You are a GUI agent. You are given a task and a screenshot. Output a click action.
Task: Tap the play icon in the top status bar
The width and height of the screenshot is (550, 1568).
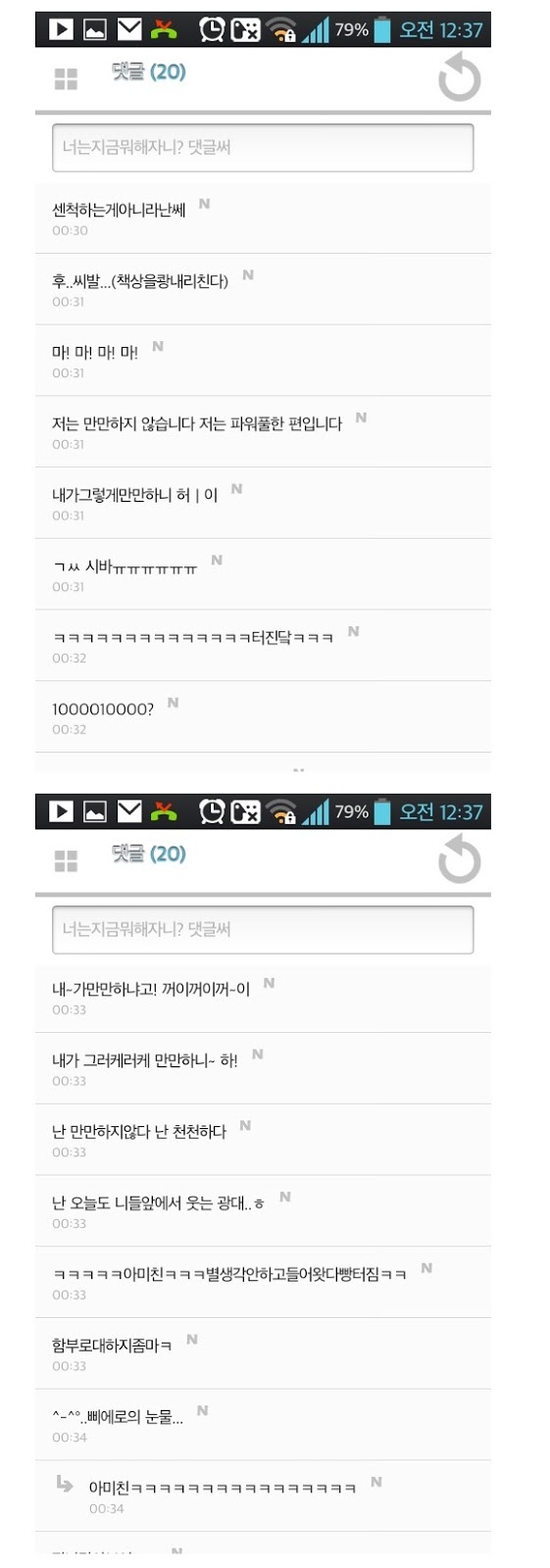coord(61,29)
